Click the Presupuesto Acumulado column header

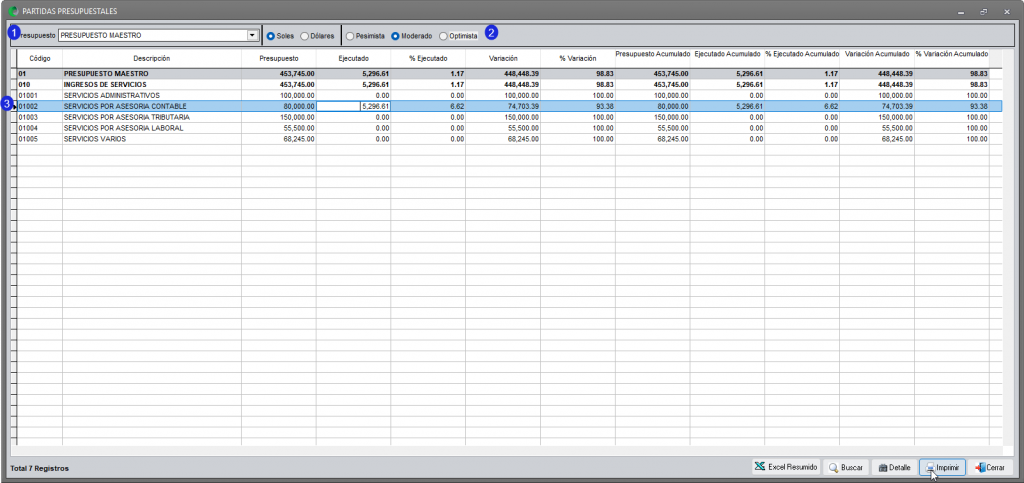[x=652, y=54]
